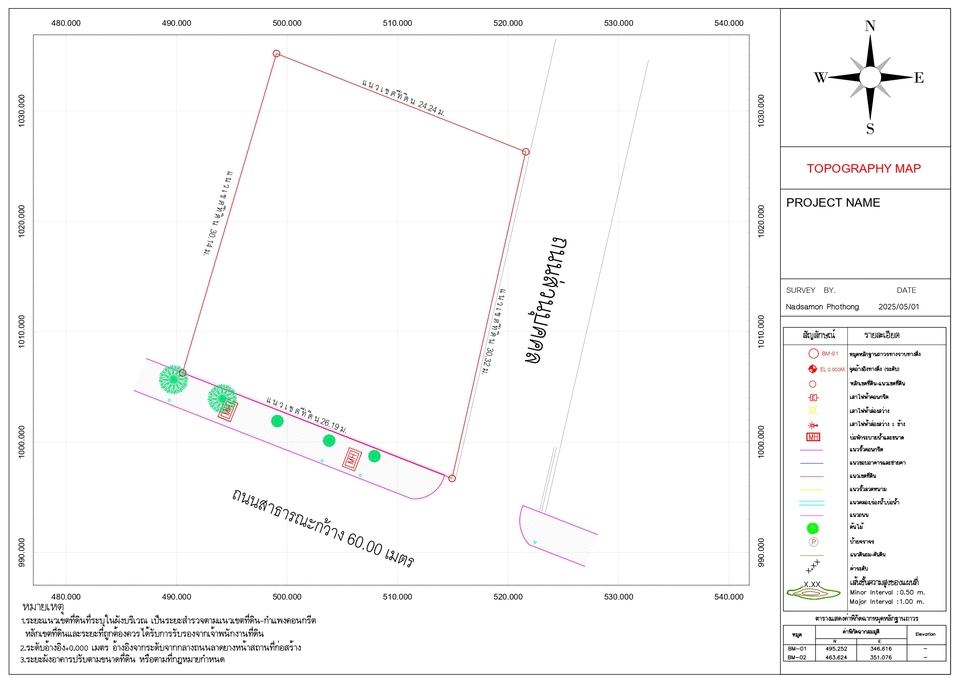Click the BM-01 benchmark circle symbol in legend
Image resolution: width=960 pixels, height=678 pixels.
[813, 354]
